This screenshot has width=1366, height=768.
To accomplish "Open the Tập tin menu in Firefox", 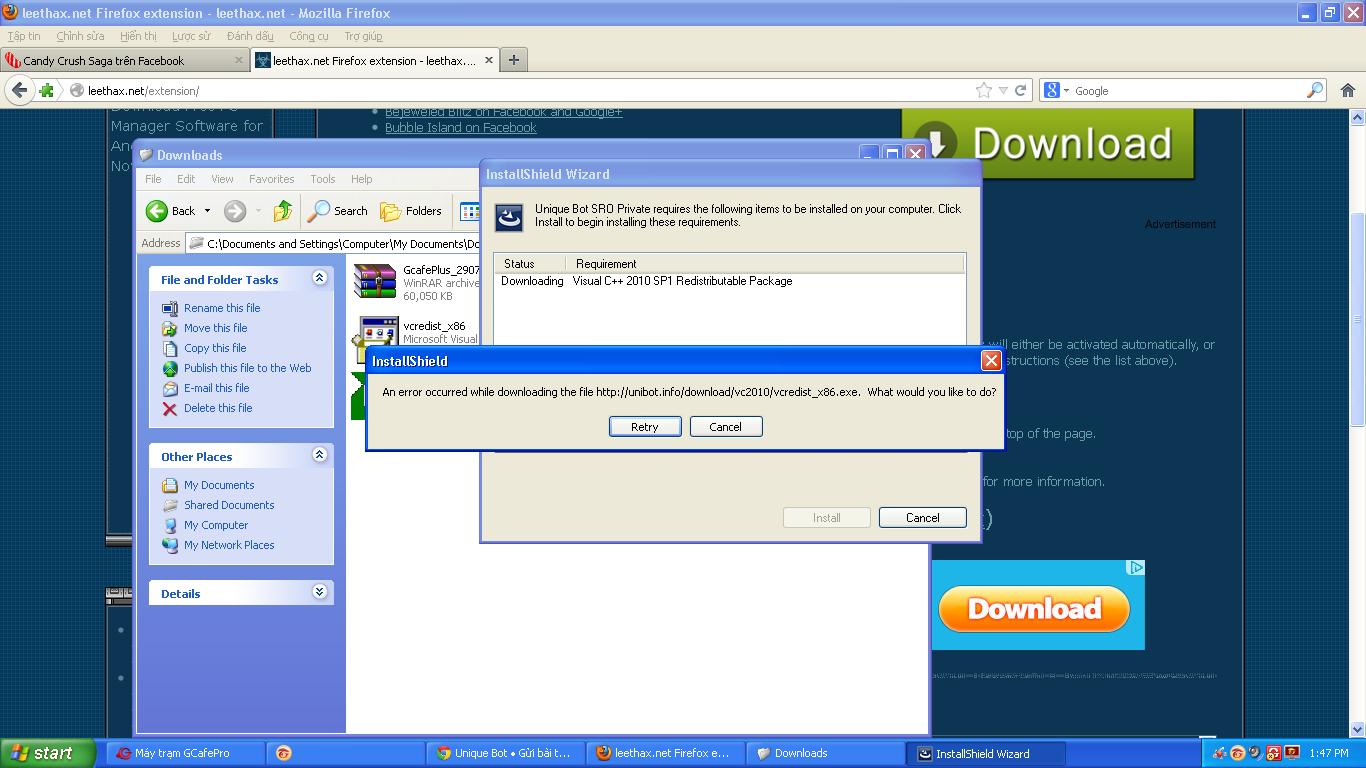I will [24, 36].
